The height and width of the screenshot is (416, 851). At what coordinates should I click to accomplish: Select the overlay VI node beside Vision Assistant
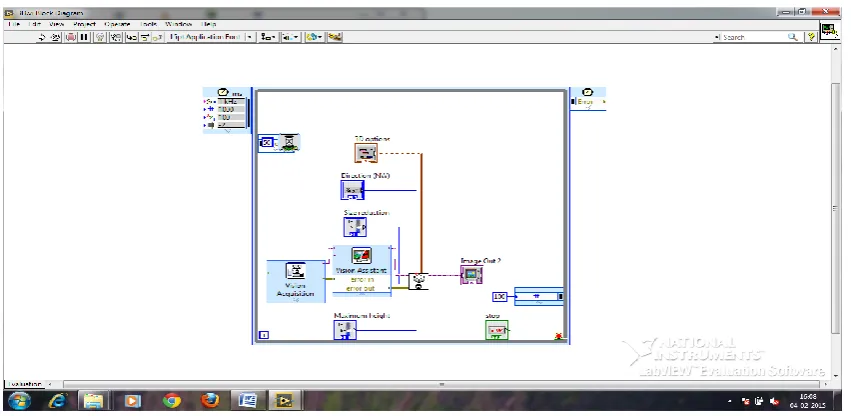418,281
